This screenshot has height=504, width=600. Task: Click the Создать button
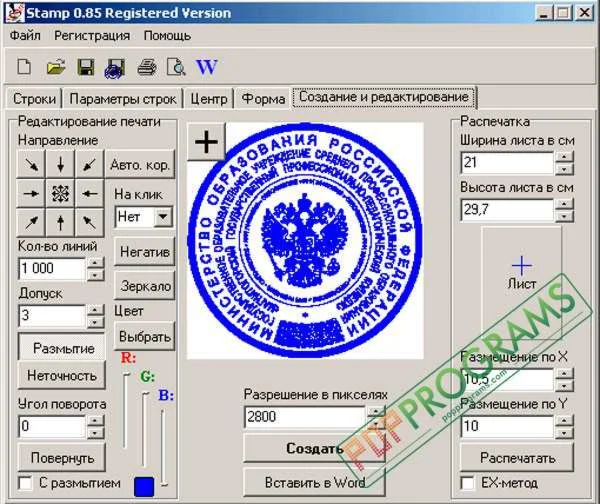point(315,448)
